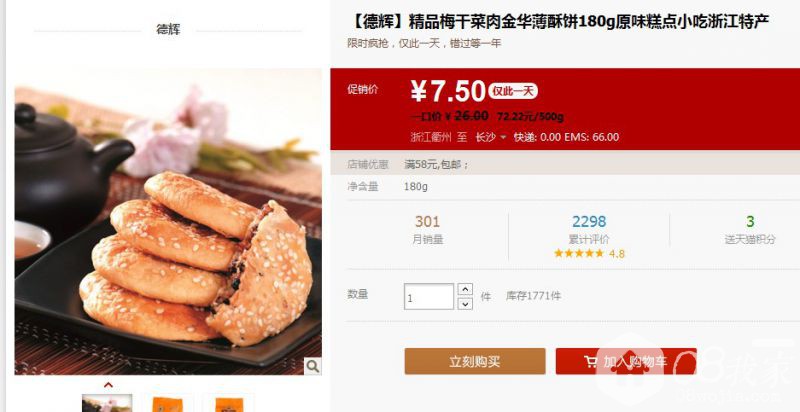Click the 德辉 brand name header
This screenshot has width=800, height=412.
(x=168, y=30)
